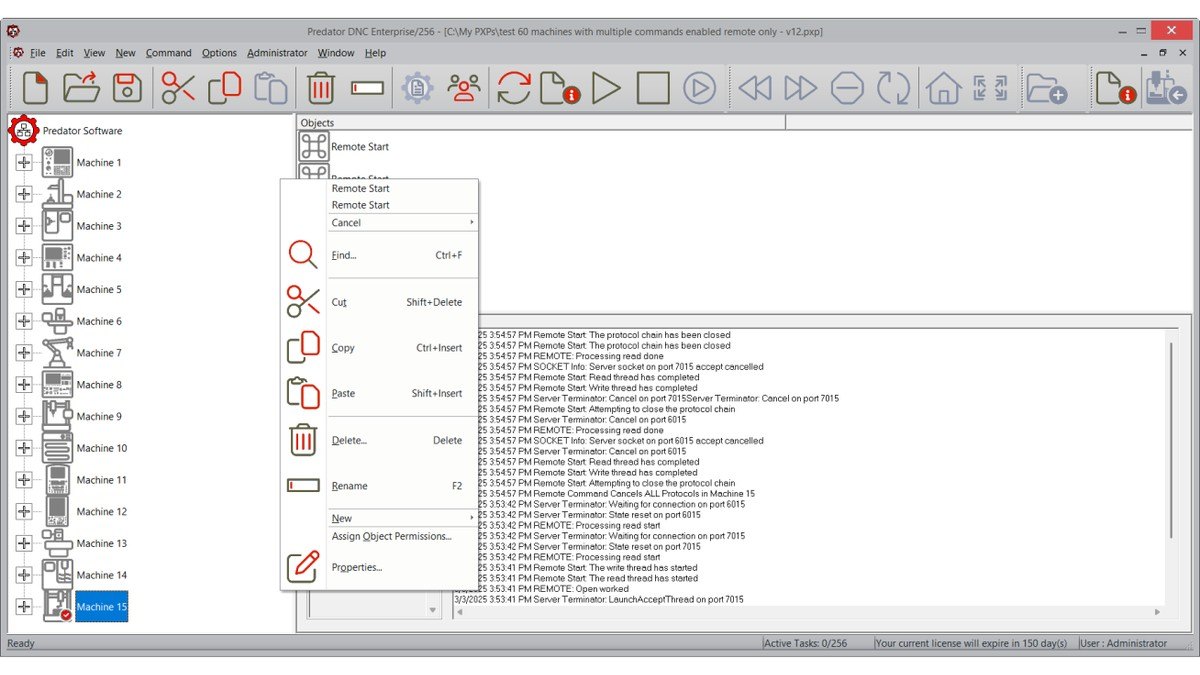Open a file with the toolbar folder icon
This screenshot has width=1200, height=675.
(x=81, y=88)
